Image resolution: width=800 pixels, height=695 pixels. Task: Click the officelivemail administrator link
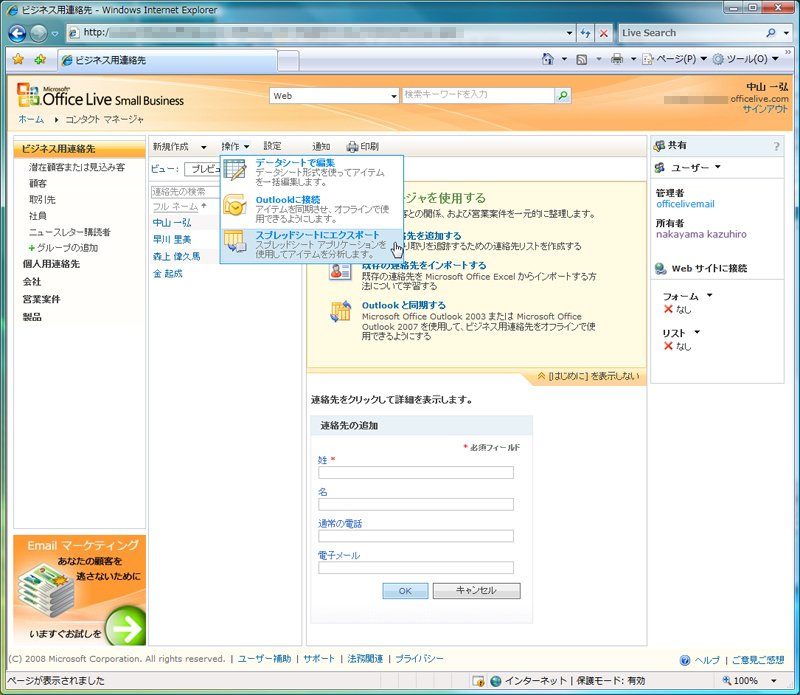click(x=685, y=204)
